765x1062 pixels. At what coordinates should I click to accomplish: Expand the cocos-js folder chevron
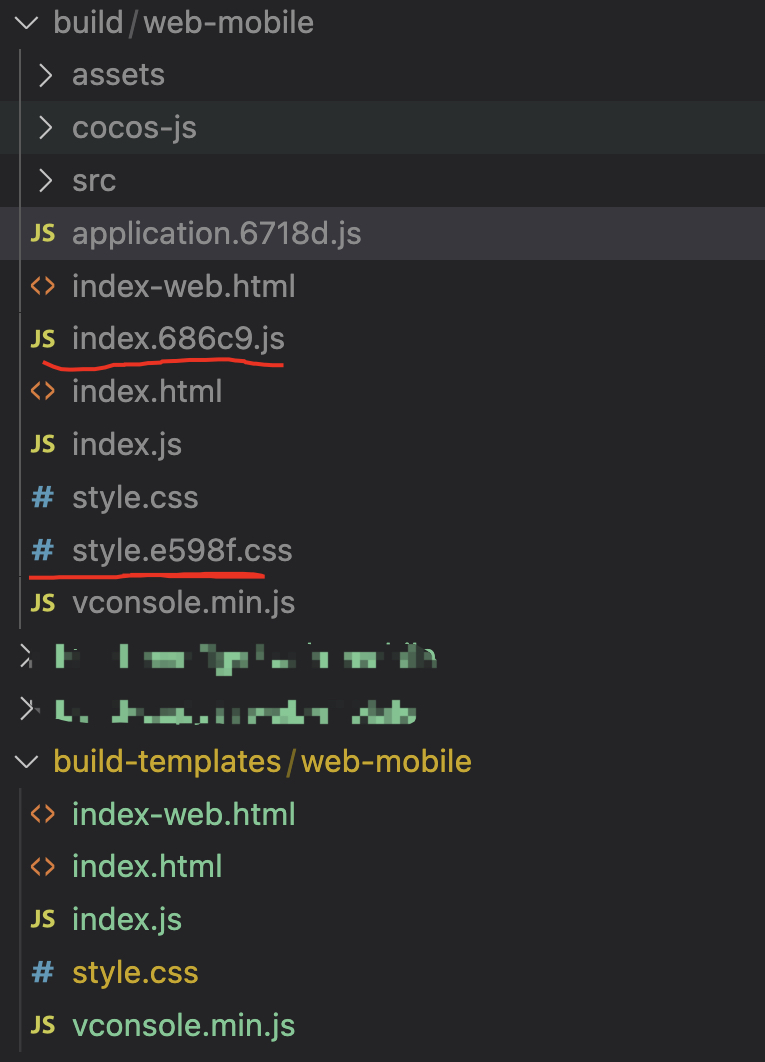[x=45, y=128]
